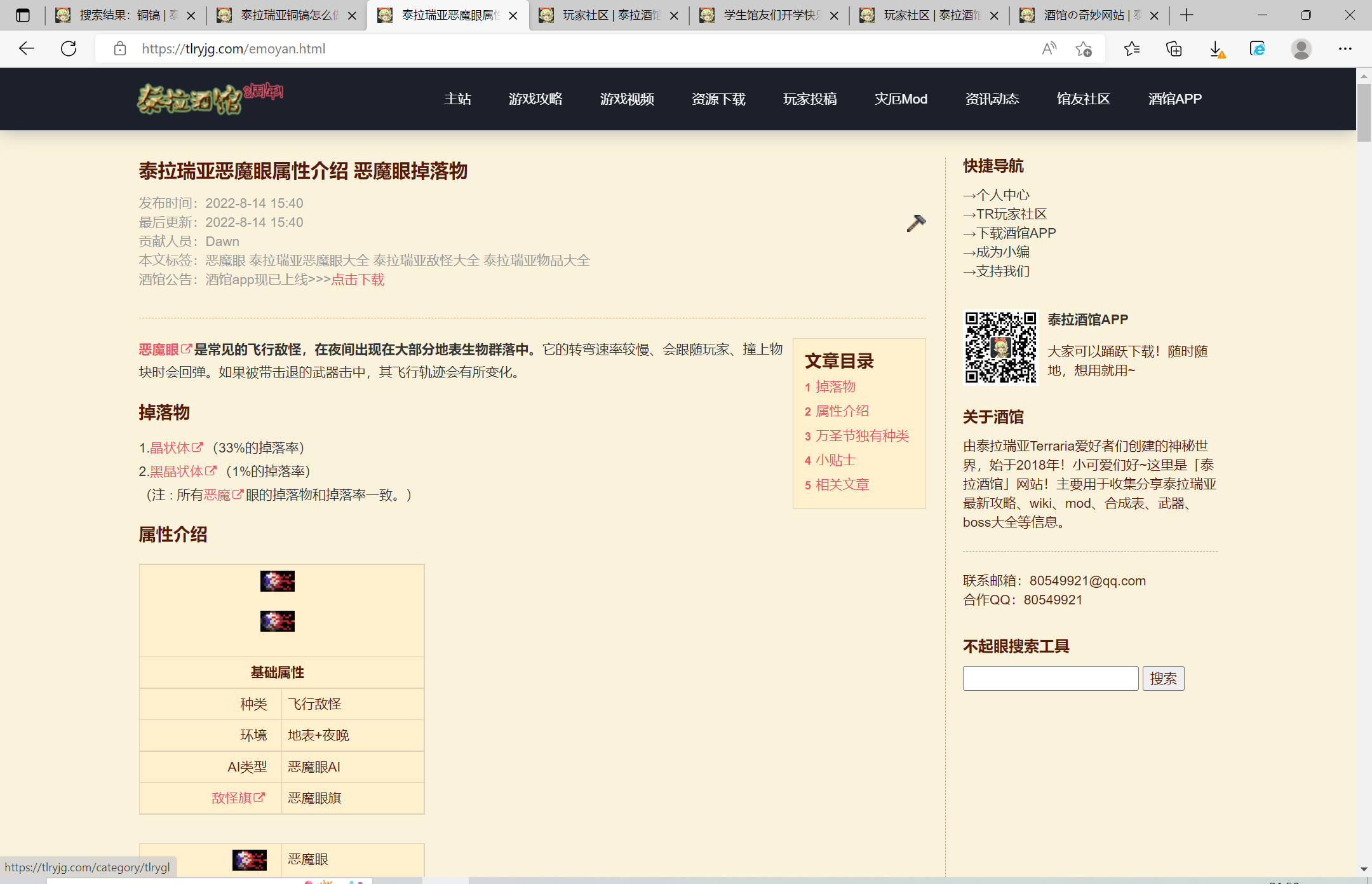Image resolution: width=1372 pixels, height=884 pixels.
Task: Click the address bar URL
Action: point(233,48)
